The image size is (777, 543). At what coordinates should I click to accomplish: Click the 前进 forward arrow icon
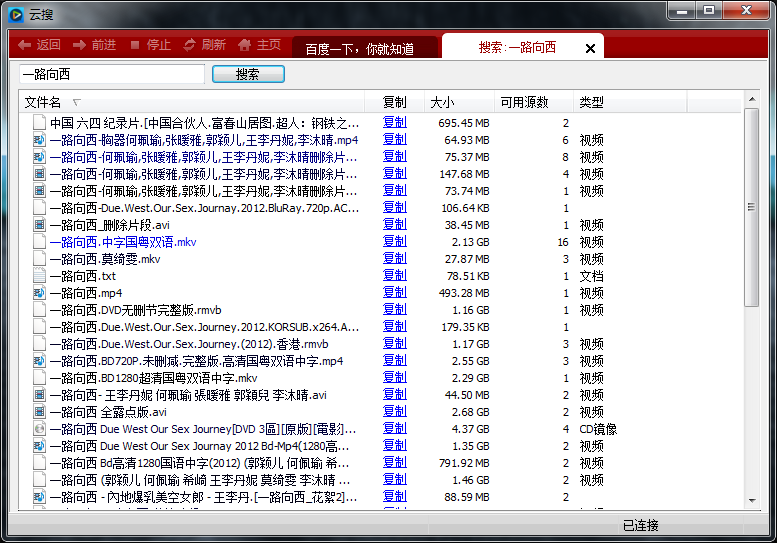(x=78, y=45)
